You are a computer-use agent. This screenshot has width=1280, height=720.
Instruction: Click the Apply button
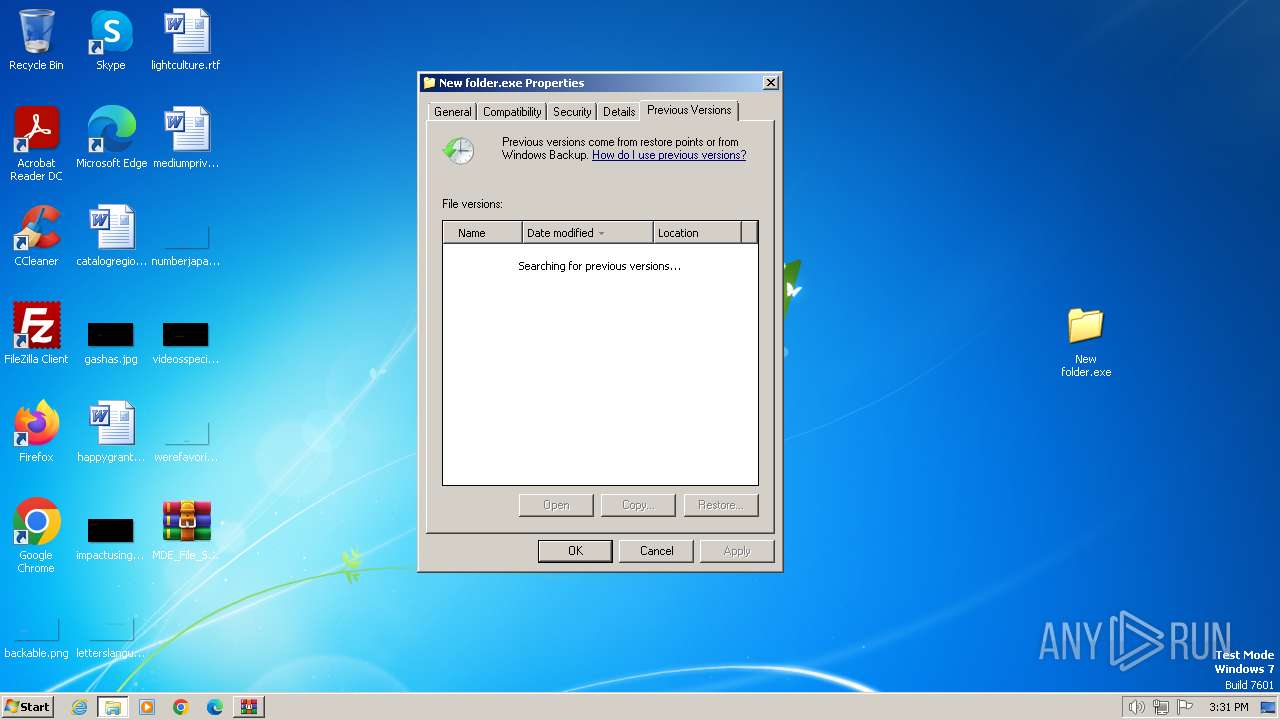(x=737, y=551)
